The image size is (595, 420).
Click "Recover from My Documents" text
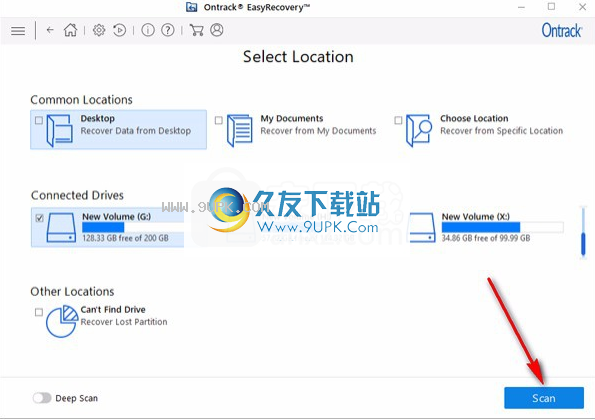point(318,131)
